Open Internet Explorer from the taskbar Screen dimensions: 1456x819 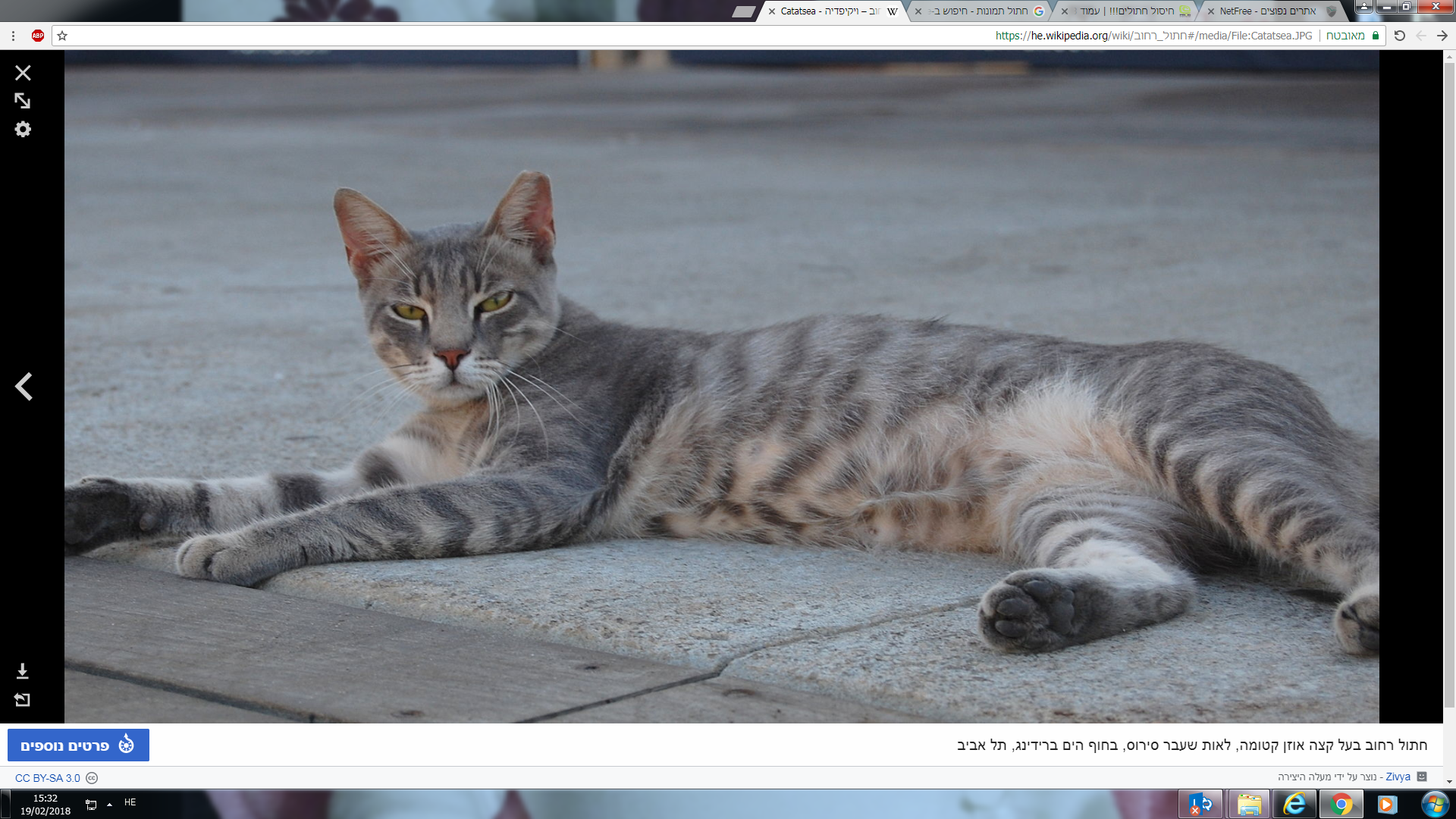pyautogui.click(x=1295, y=804)
